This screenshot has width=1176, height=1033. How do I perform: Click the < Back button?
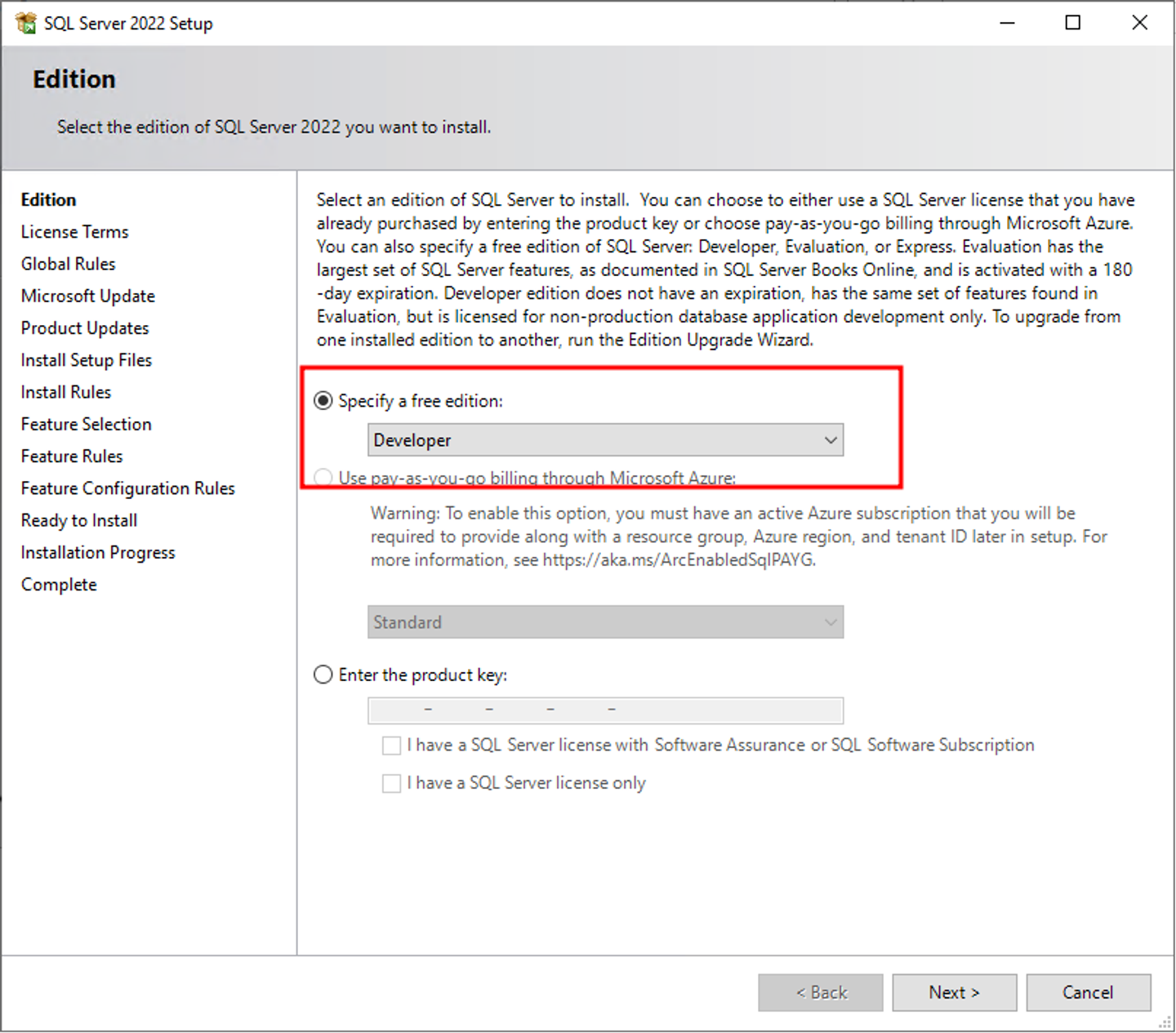point(820,992)
